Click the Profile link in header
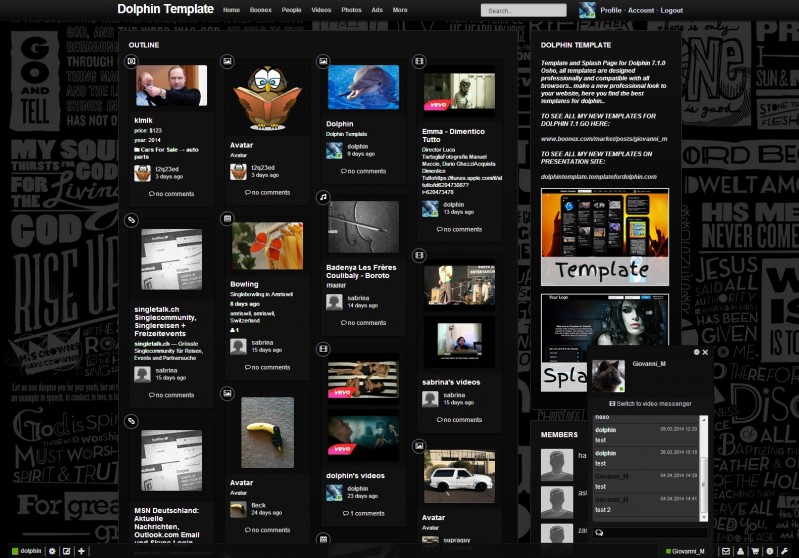The height and width of the screenshot is (558, 799). (x=610, y=10)
